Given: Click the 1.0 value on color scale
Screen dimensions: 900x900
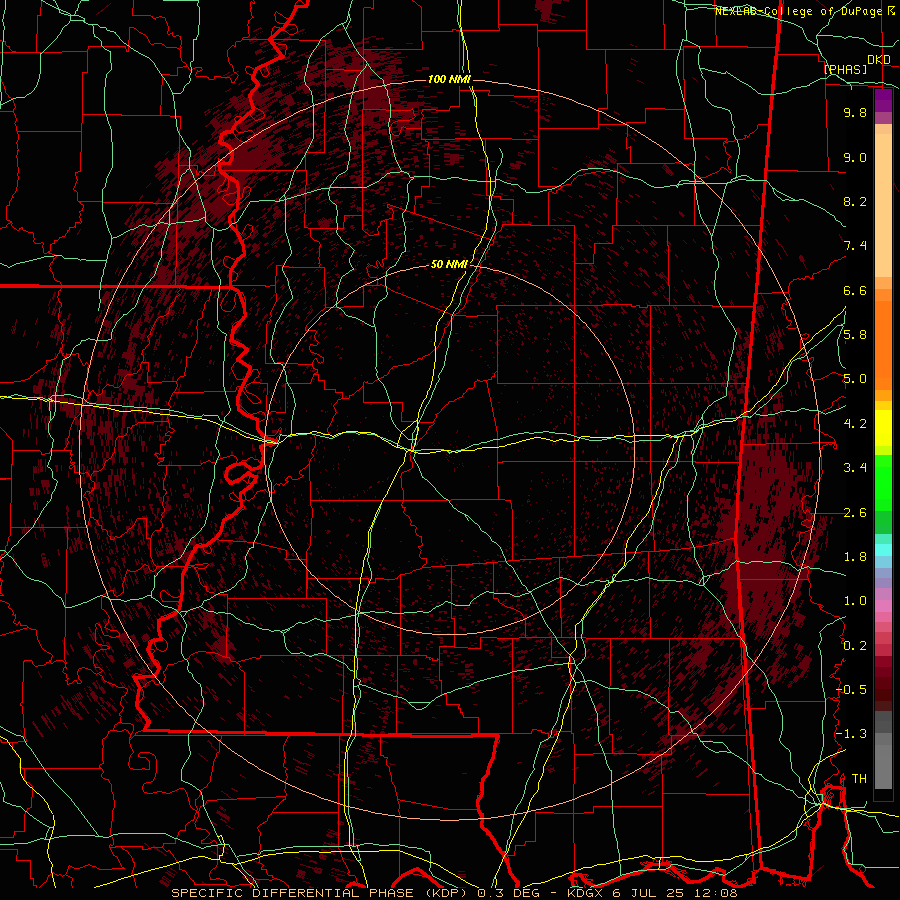Looking at the screenshot, I should pyautogui.click(x=855, y=601).
